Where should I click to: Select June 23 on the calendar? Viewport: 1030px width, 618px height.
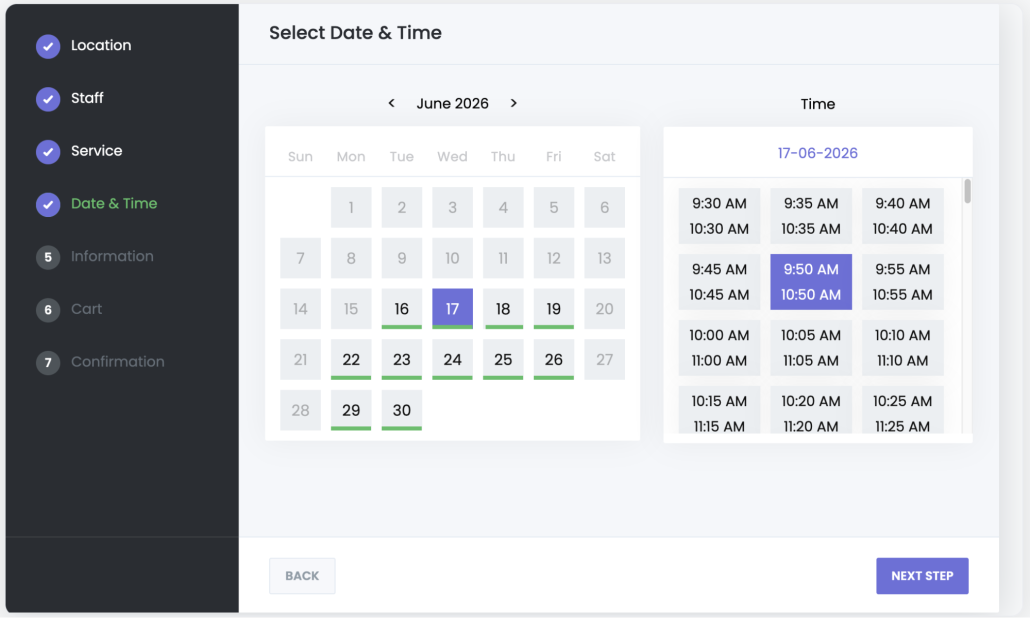tap(401, 359)
